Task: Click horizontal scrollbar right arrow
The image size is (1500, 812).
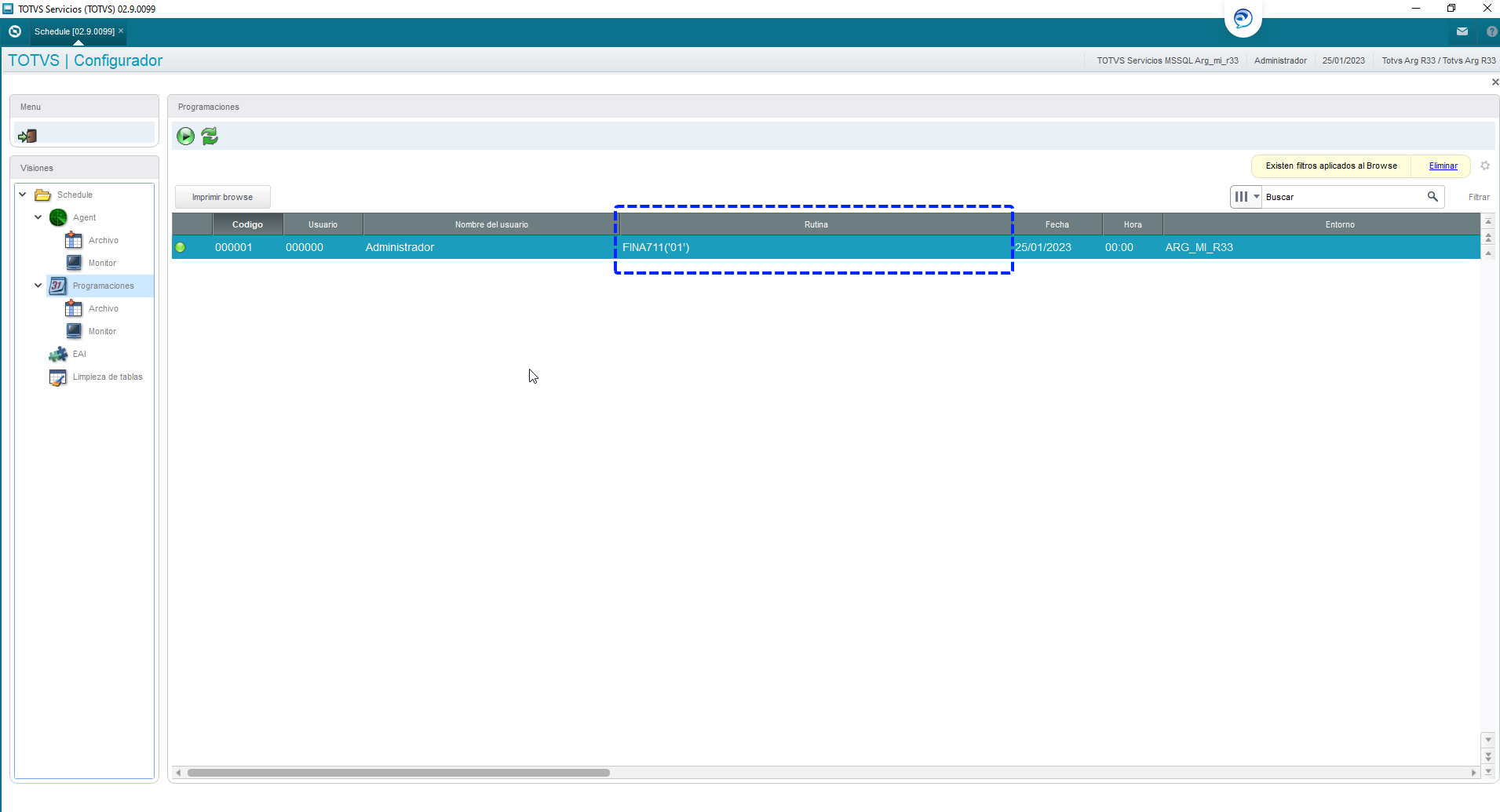Action: [x=1473, y=773]
